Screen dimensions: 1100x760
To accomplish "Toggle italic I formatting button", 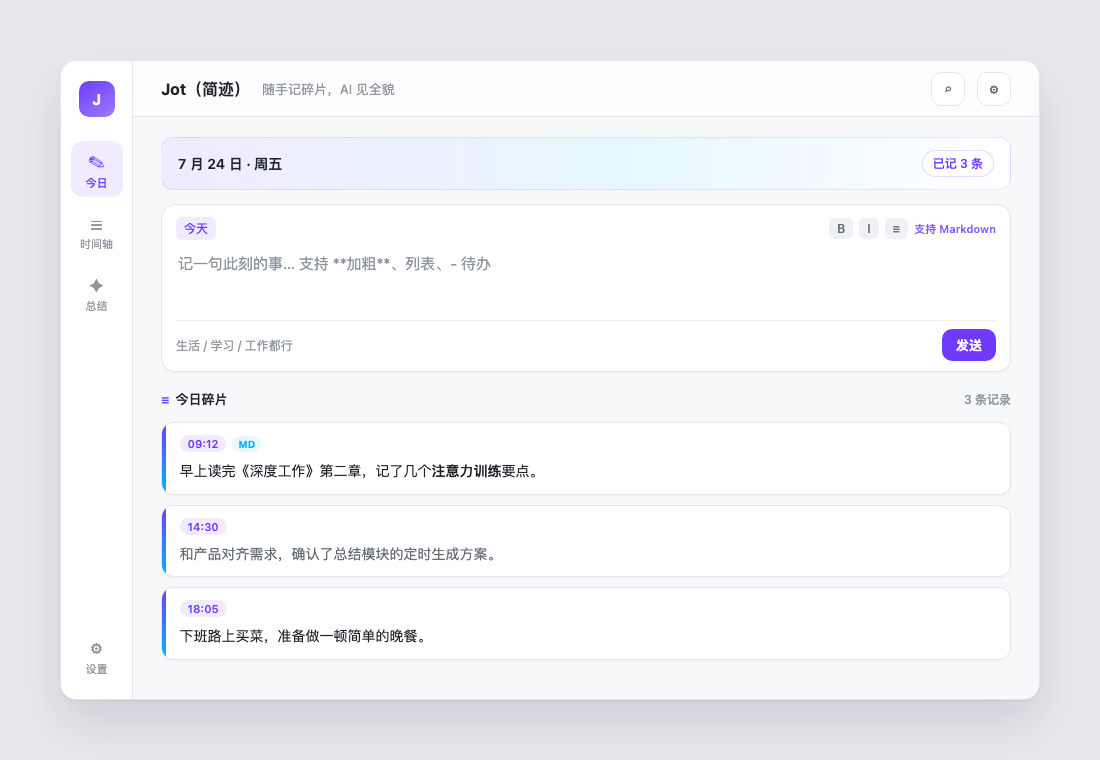I will pyautogui.click(x=868, y=229).
